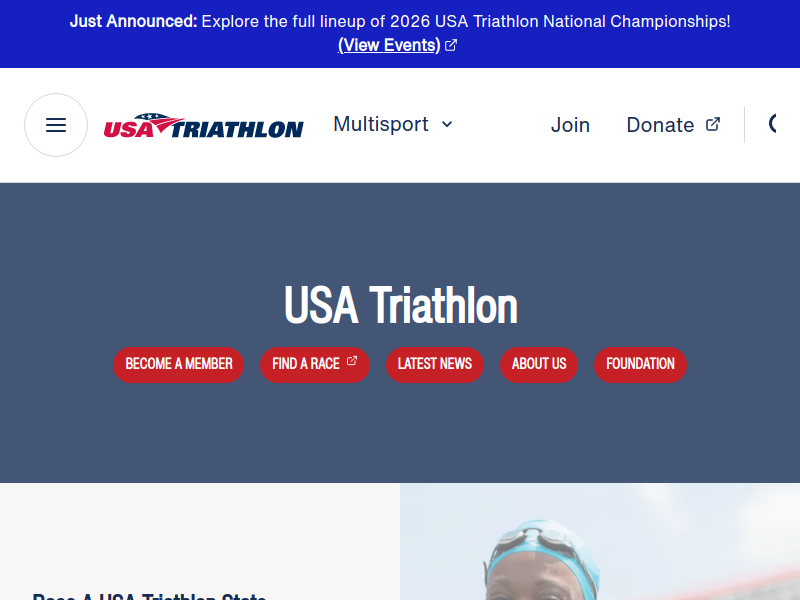The width and height of the screenshot is (800, 600).
Task: Select the Find a Race button
Action: (306, 364)
